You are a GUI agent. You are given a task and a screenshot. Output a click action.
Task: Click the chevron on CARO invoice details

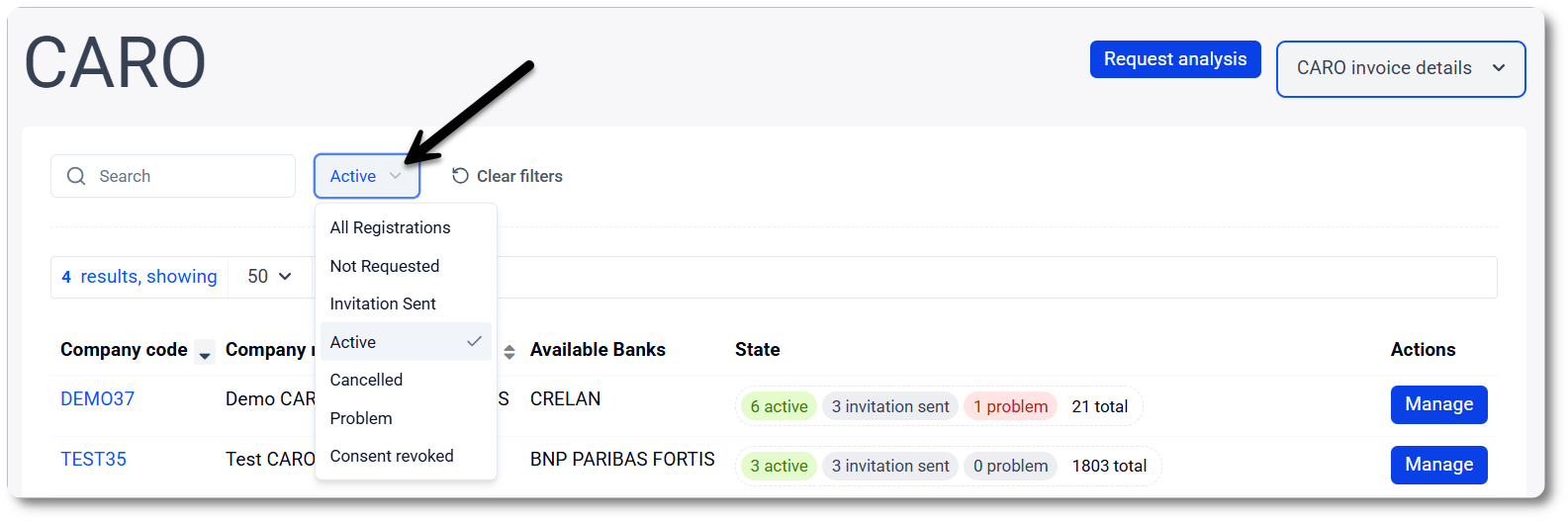tap(1499, 68)
